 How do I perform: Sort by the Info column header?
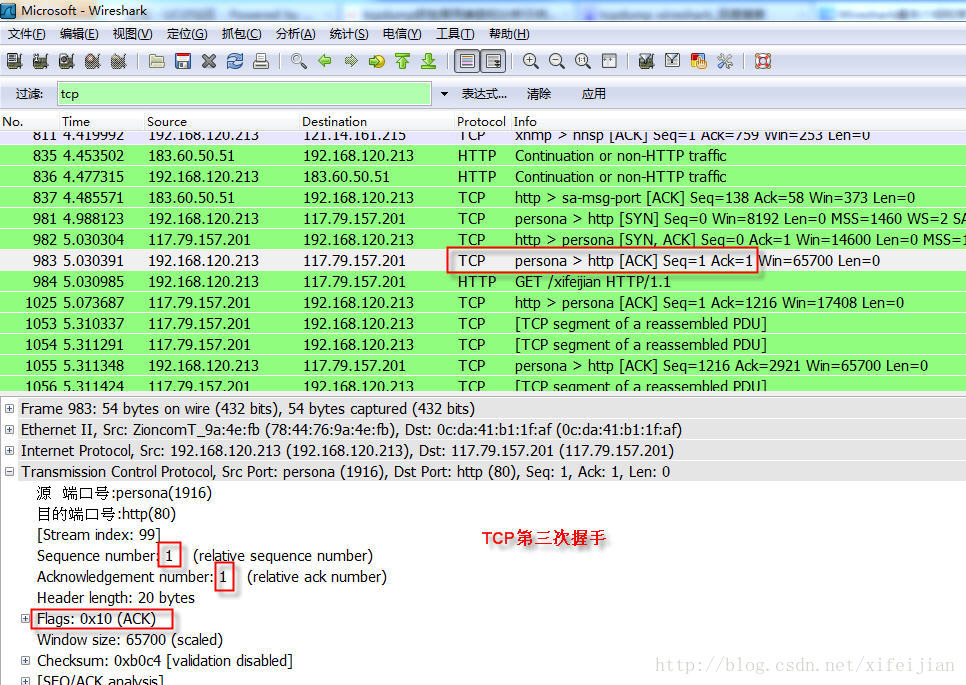click(x=737, y=121)
